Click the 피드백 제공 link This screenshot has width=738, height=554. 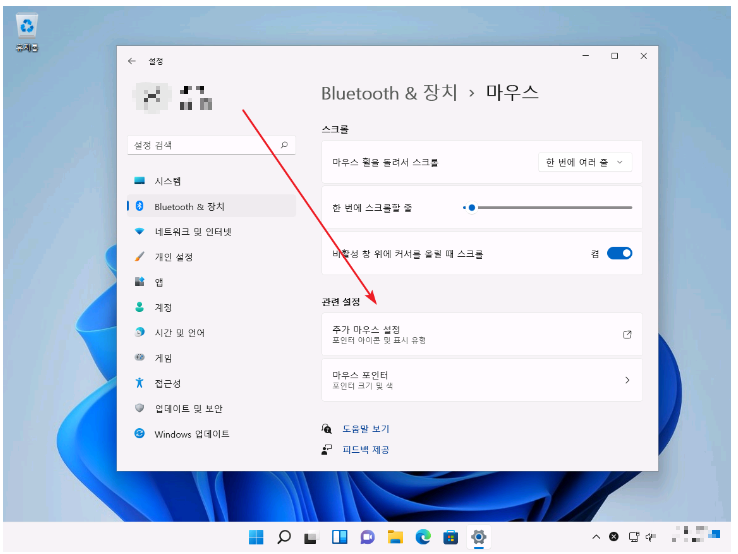(x=366, y=450)
